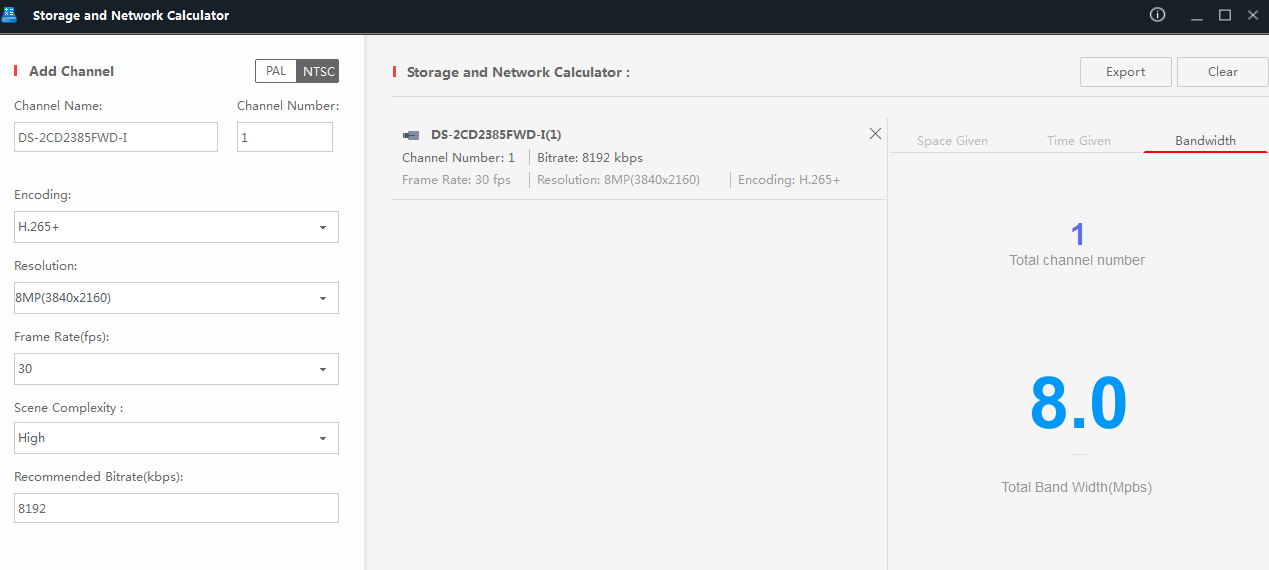Maximize the calculator window
The image size is (1269, 570).
[1224, 15]
